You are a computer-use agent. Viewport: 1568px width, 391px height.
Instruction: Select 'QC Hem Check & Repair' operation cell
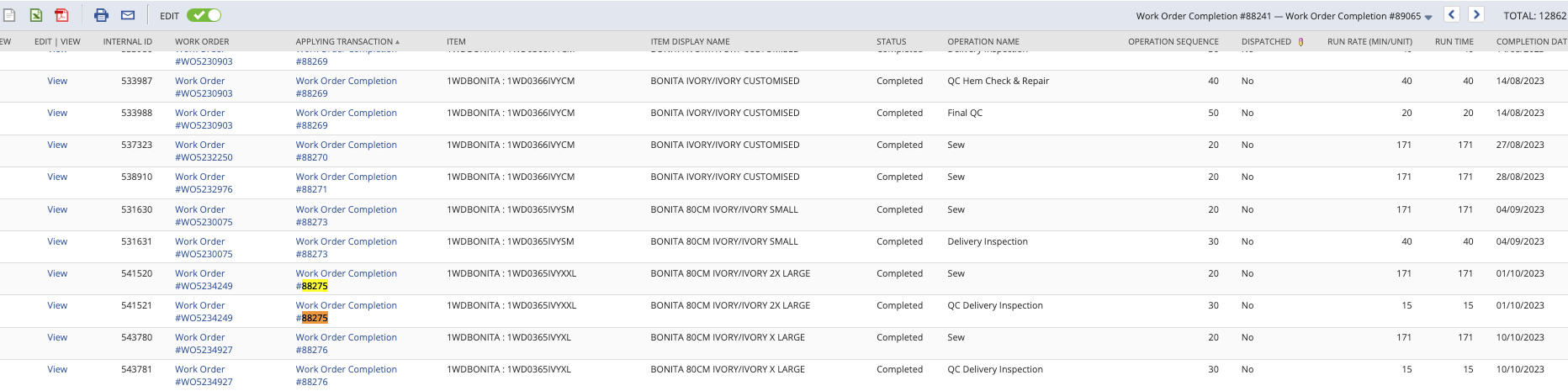998,81
